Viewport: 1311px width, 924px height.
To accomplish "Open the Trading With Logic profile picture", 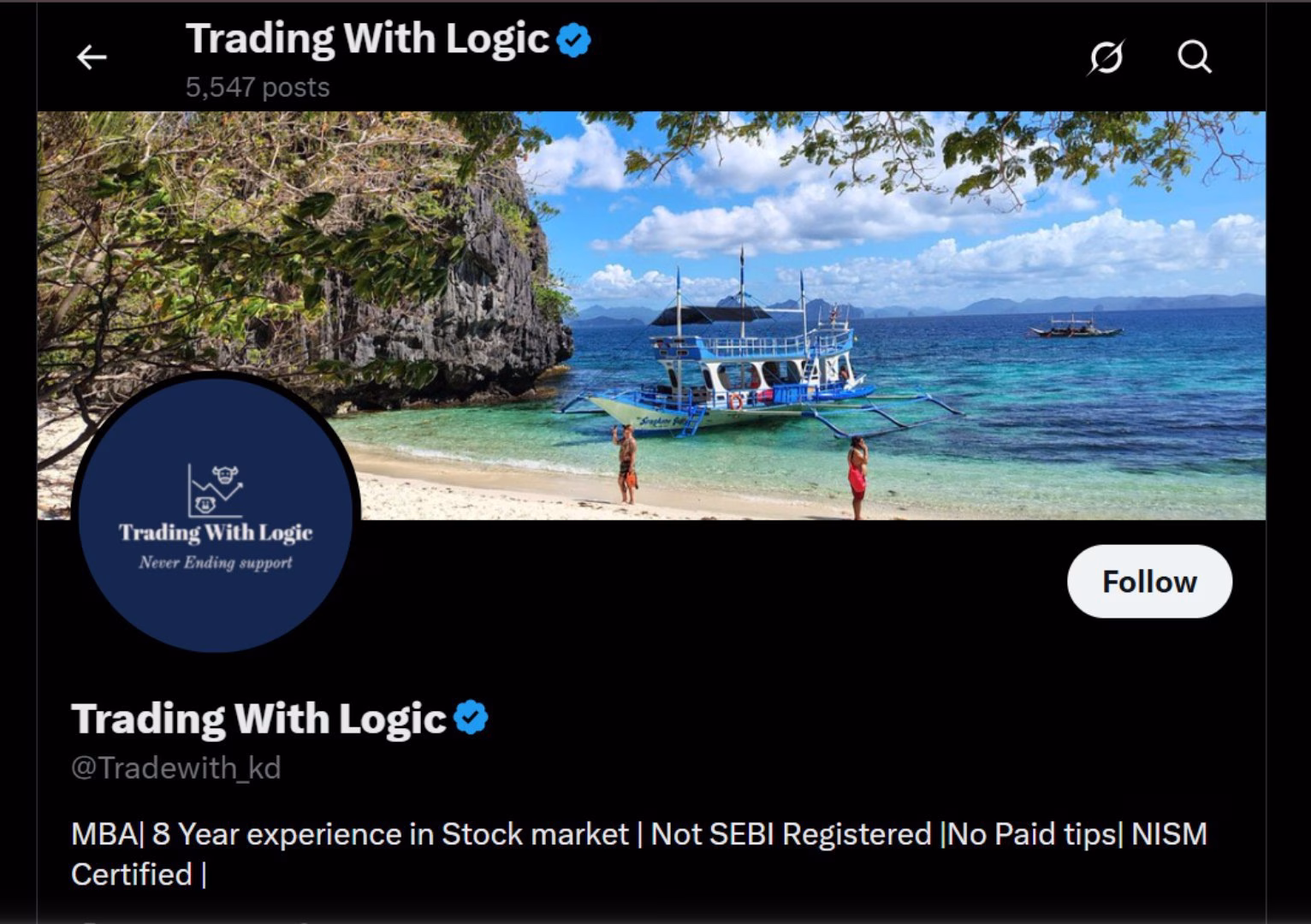I will (x=216, y=512).
